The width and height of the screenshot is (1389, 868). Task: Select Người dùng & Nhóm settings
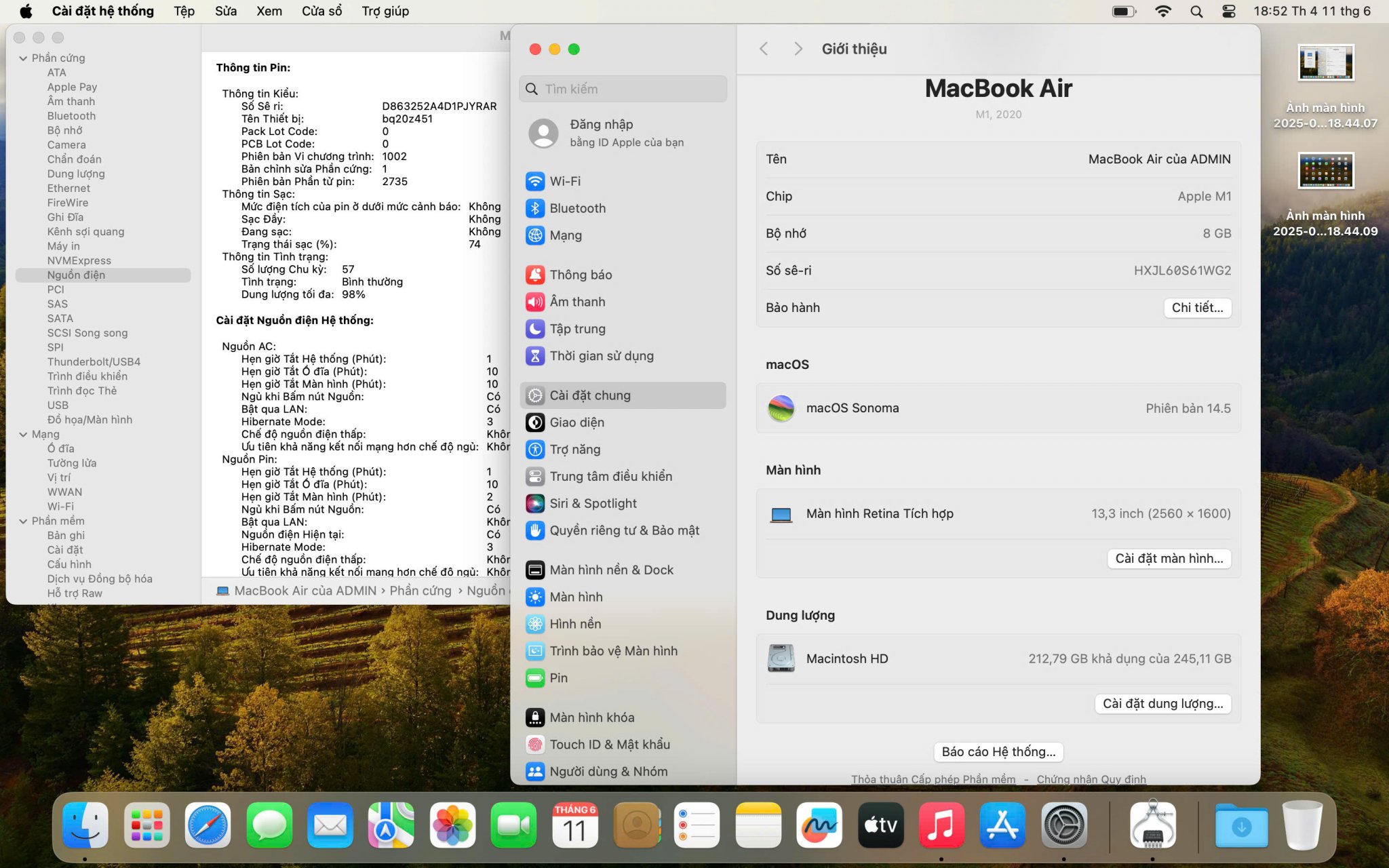(x=623, y=772)
